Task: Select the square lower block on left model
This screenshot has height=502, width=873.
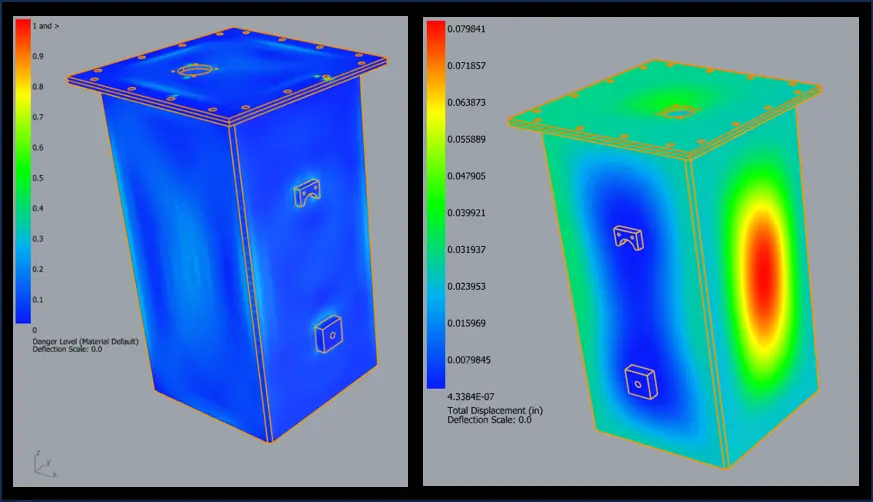Action: [328, 334]
